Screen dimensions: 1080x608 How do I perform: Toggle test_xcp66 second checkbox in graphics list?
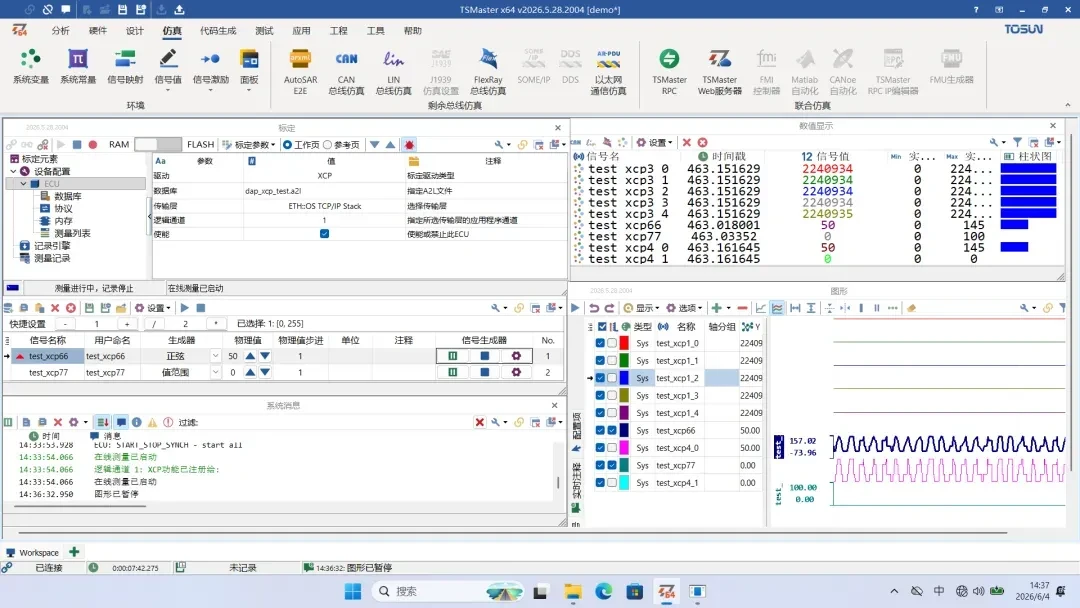612,430
